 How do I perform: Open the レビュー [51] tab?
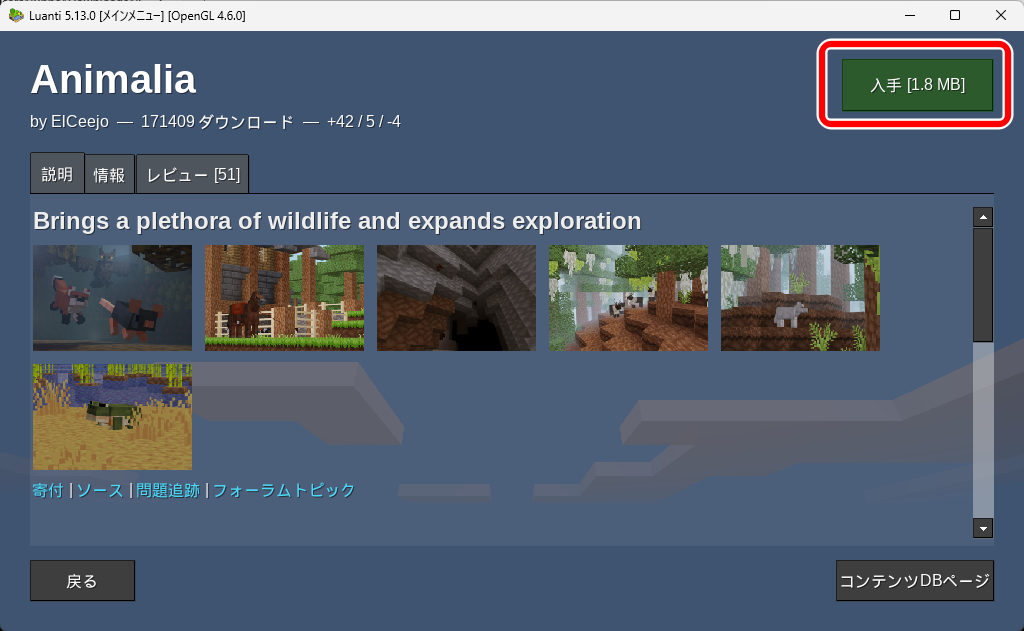pos(192,174)
